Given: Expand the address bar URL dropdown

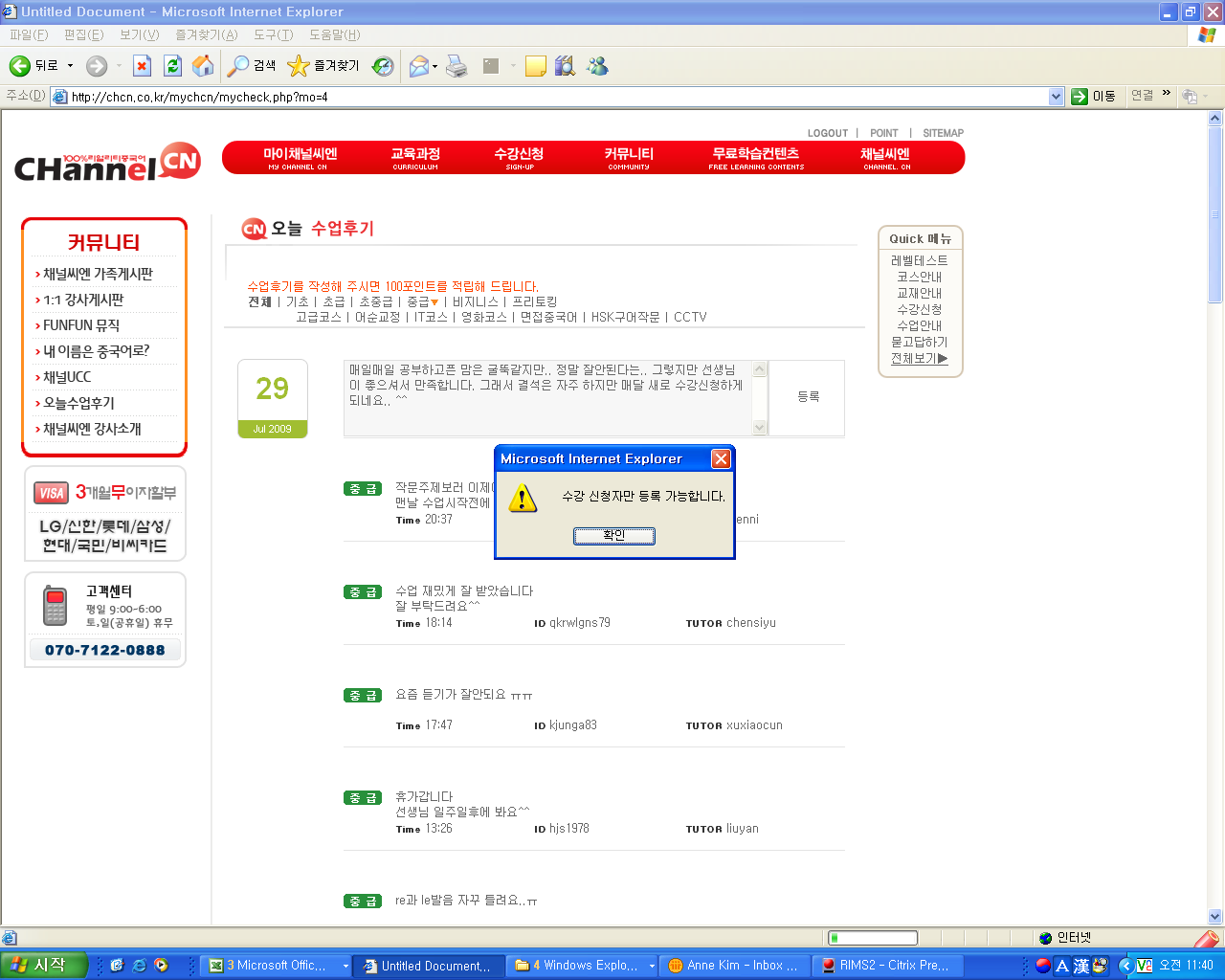Looking at the screenshot, I should click(x=1056, y=97).
